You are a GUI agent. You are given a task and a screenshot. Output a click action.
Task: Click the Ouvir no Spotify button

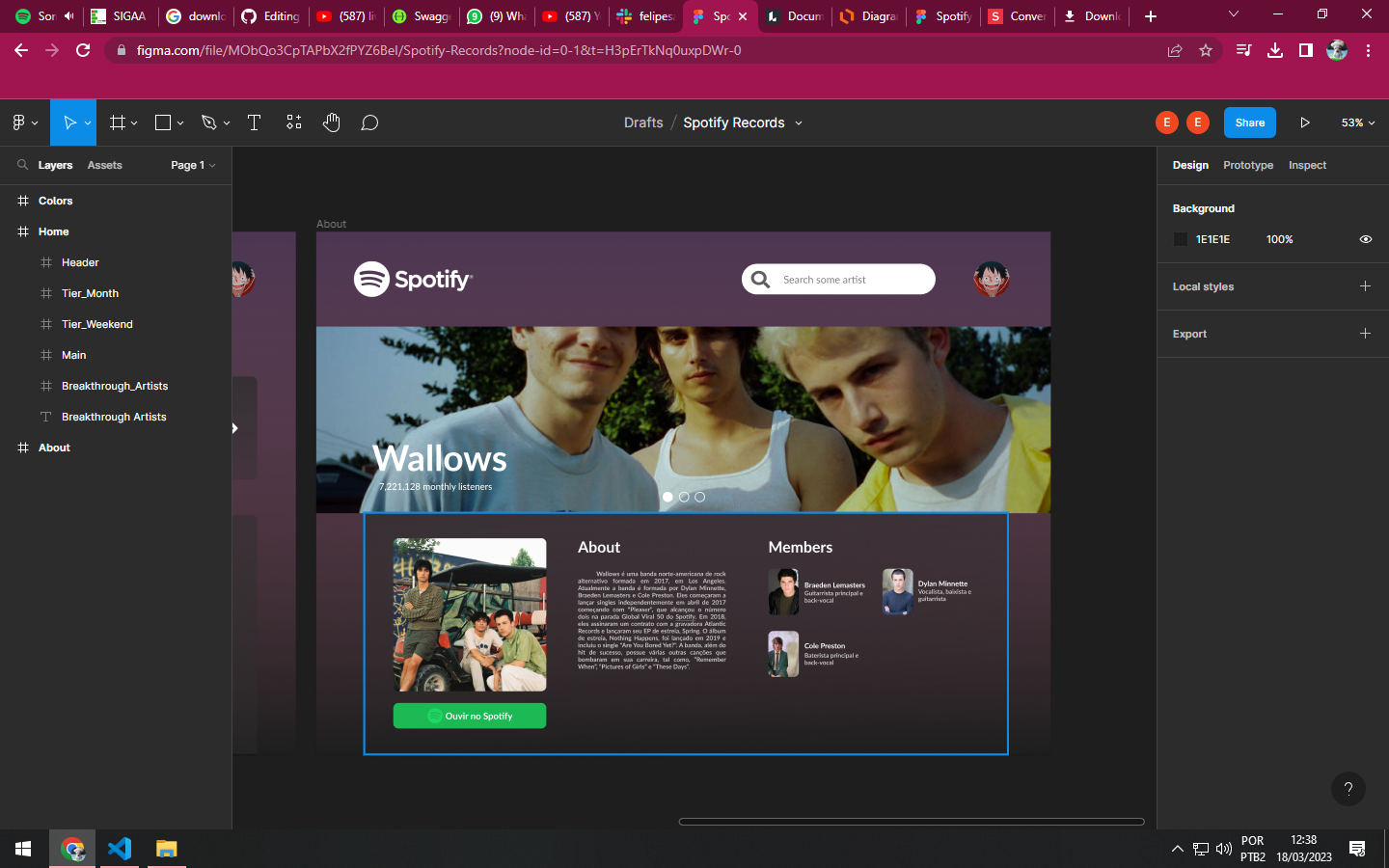point(469,716)
